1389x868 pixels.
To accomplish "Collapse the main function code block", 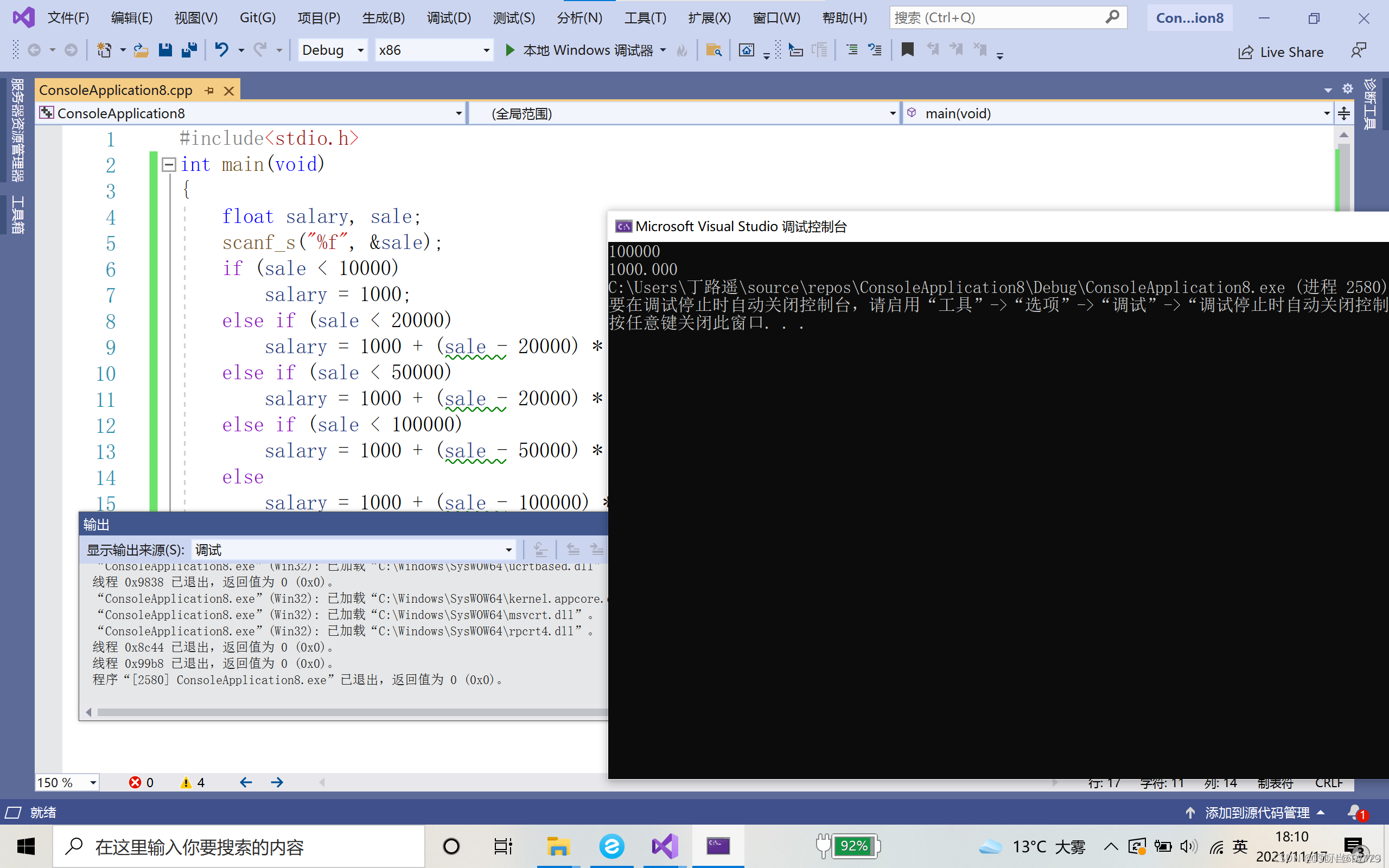I will pyautogui.click(x=169, y=165).
